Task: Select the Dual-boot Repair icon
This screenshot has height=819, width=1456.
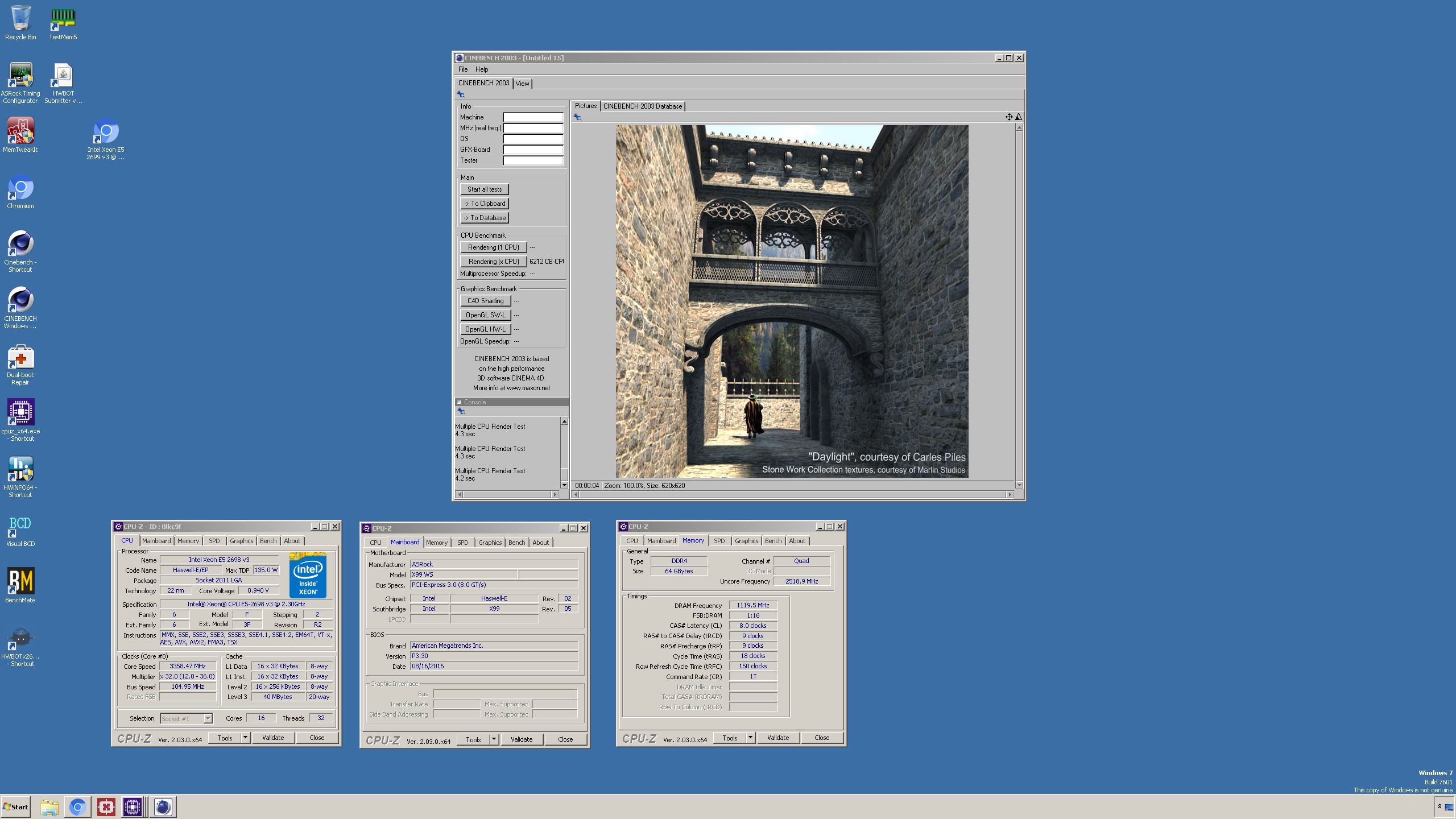Action: (20, 364)
